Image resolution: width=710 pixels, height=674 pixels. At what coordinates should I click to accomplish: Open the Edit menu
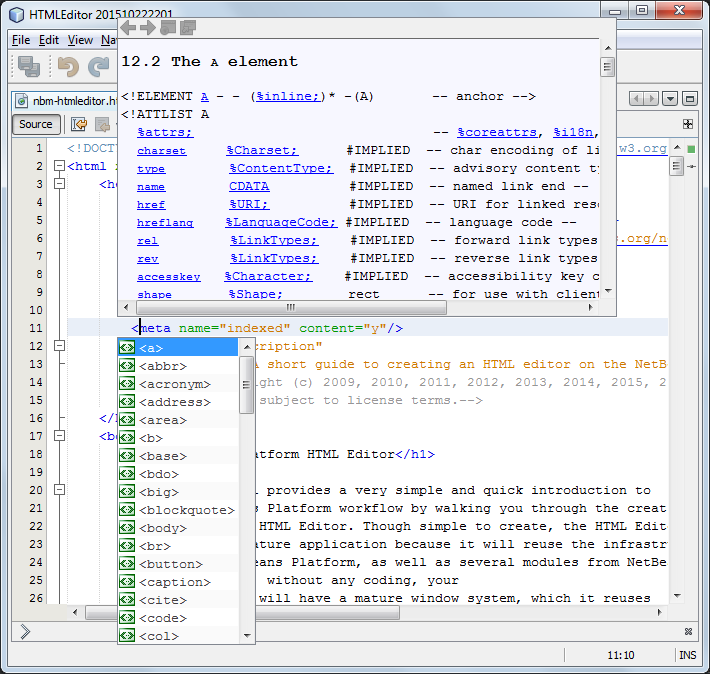(49, 40)
